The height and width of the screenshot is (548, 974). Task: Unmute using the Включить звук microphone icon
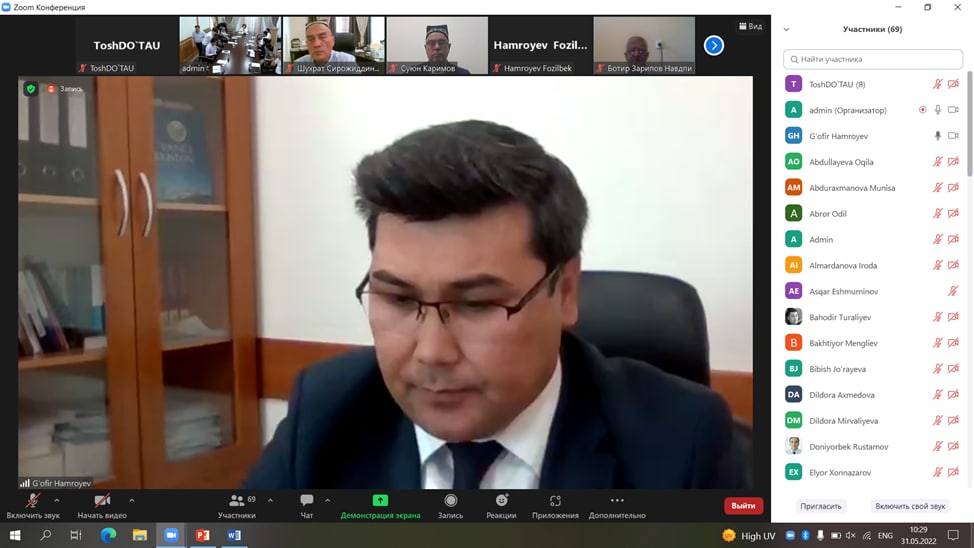coord(32,500)
